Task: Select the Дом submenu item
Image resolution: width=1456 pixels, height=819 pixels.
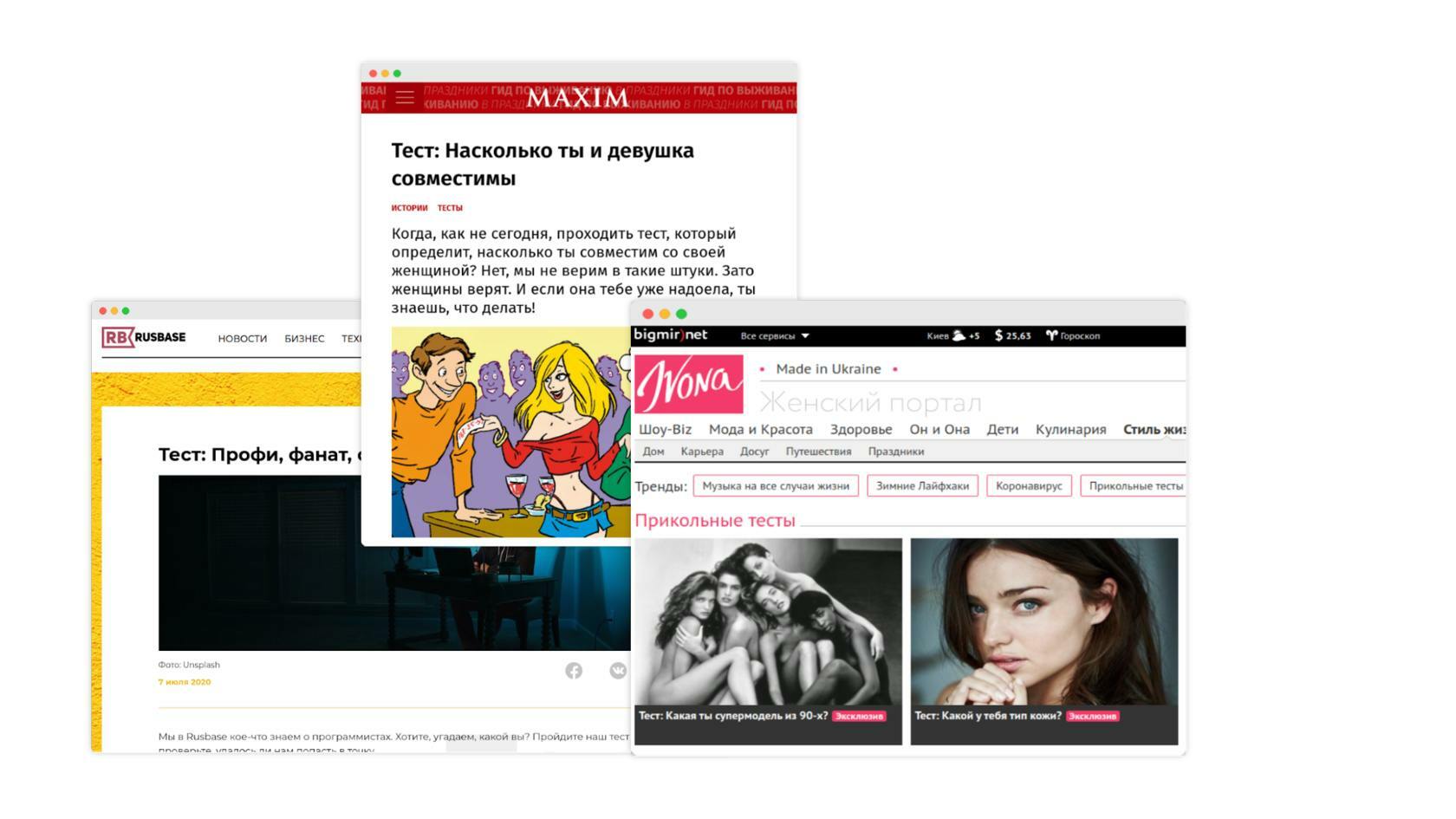Action: point(653,452)
